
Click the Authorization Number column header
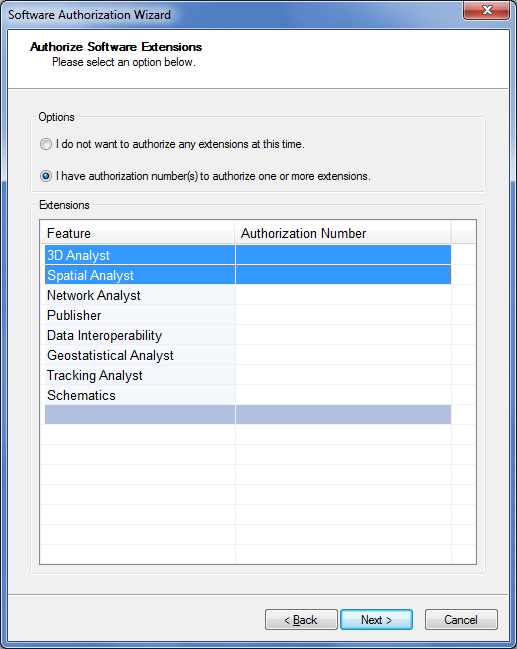[343, 233]
